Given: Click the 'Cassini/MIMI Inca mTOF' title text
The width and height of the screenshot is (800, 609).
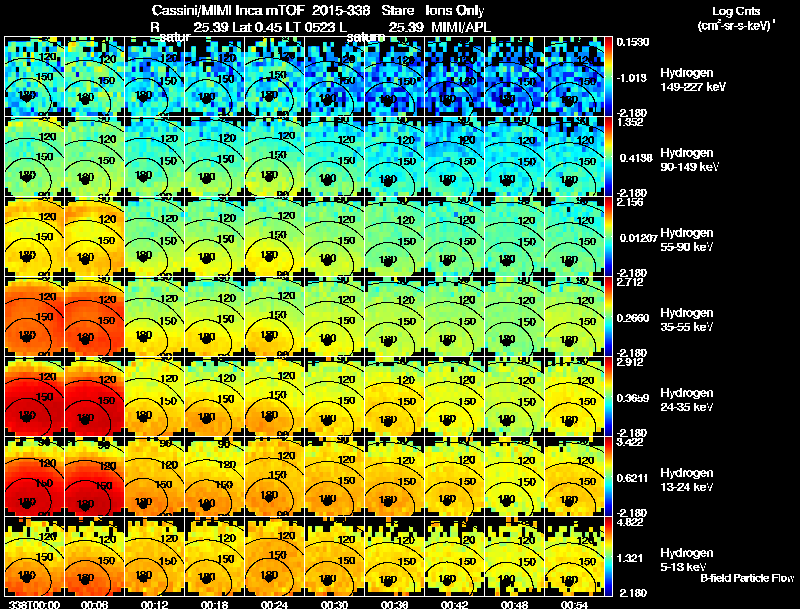Looking at the screenshot, I should pos(228,11).
